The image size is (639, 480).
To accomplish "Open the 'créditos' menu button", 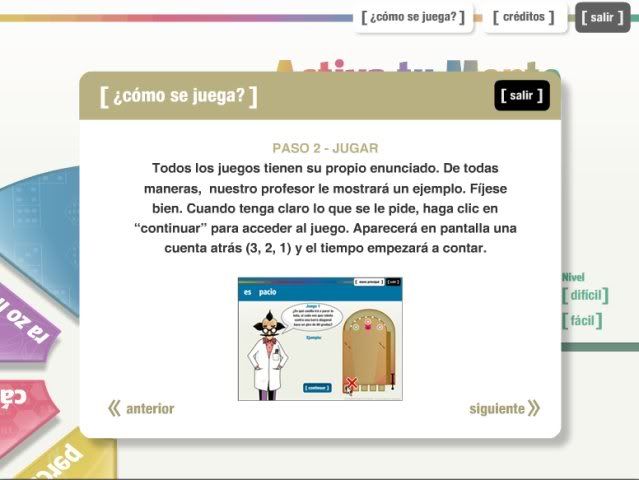I will (x=524, y=18).
